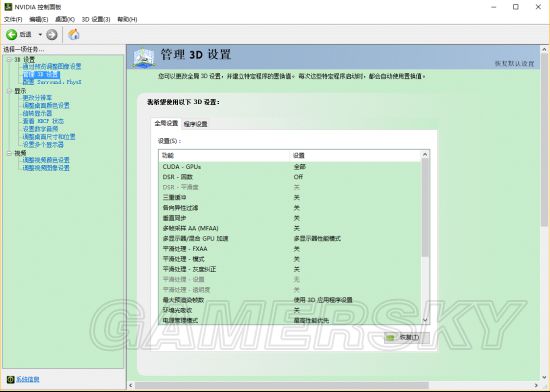Select the greyed 平滑处理 - 透明度 row
550x392 pixels.
(290, 290)
